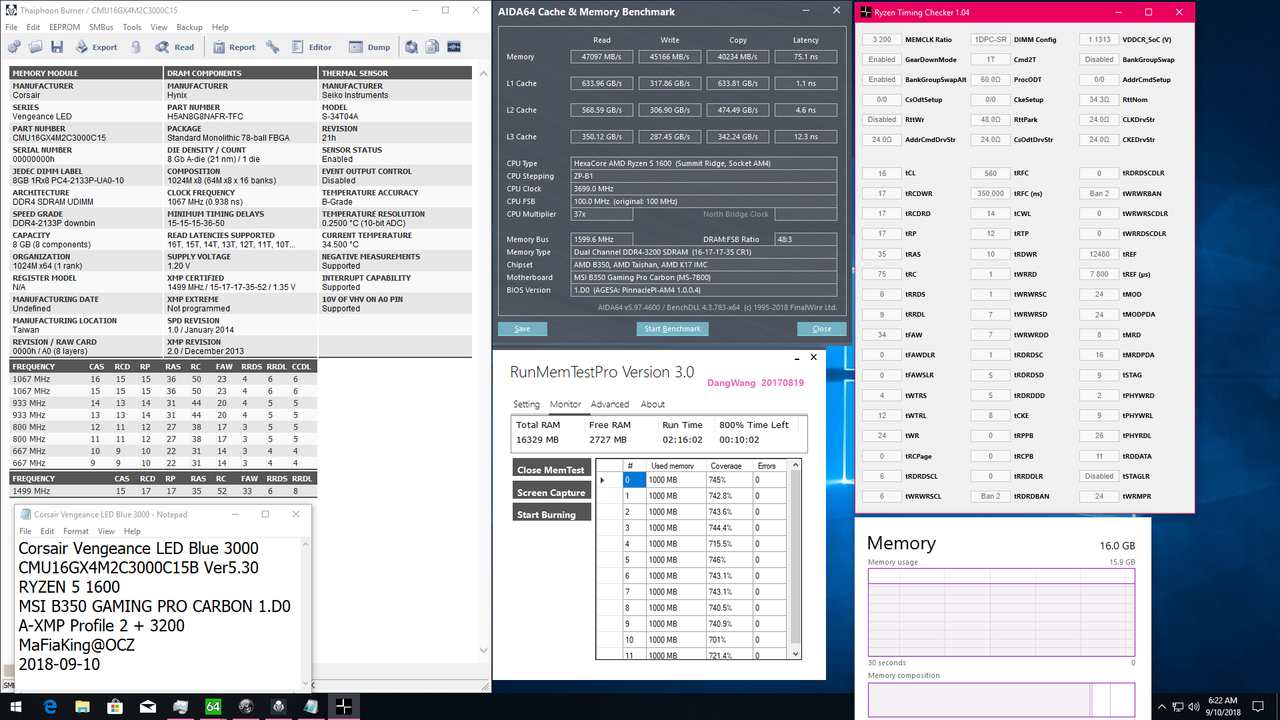
Task: Click the Ryzen Timing Checker title bar icon
Action: [x=866, y=12]
